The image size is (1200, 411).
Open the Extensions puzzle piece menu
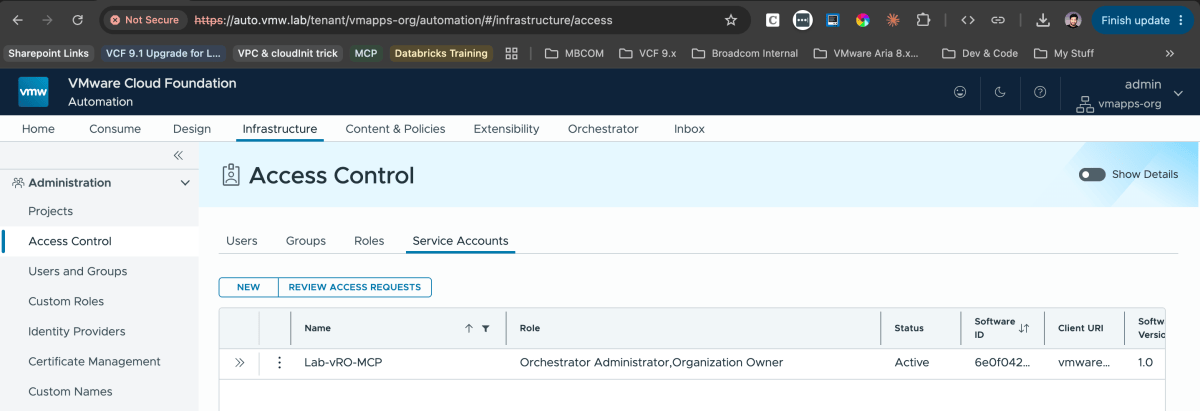pos(922,20)
